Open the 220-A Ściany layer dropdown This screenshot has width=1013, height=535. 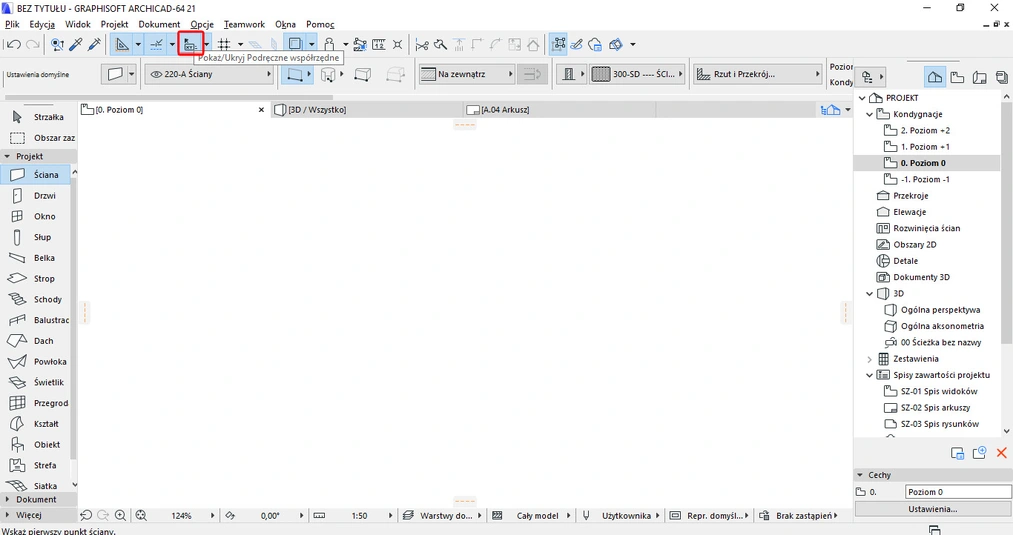tap(210, 74)
